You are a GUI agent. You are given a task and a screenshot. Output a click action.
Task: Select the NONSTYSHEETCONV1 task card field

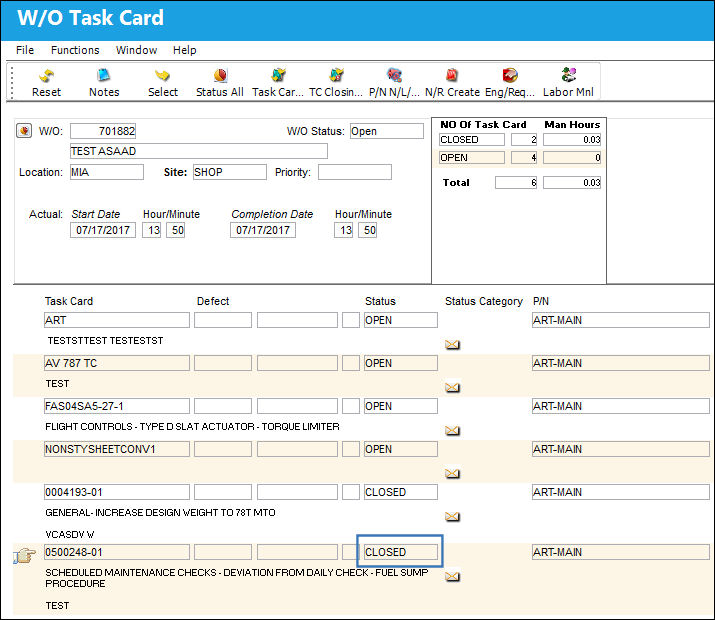tap(117, 449)
